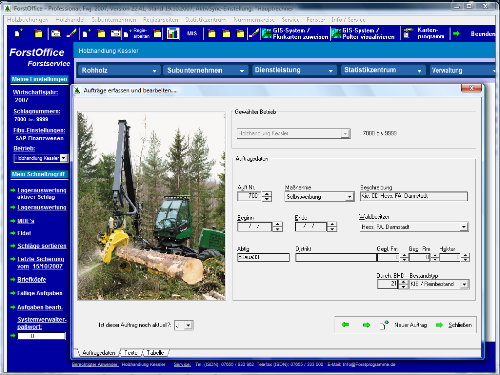Click green arrow beside Fidel
This screenshot has width=500, height=375.
click(x=13, y=233)
